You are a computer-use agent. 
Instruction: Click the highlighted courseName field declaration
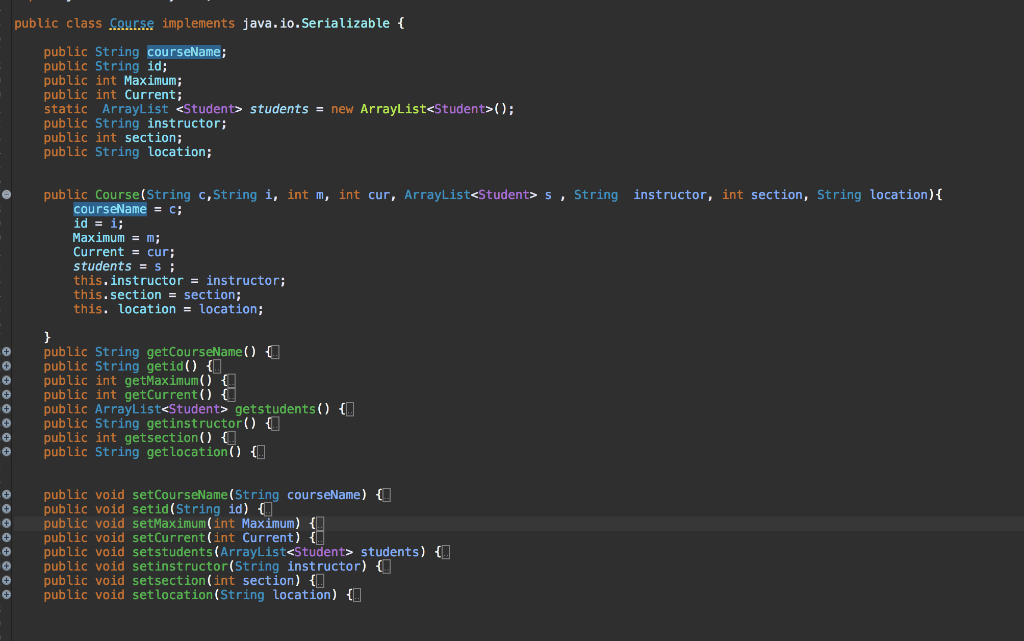tap(184, 52)
